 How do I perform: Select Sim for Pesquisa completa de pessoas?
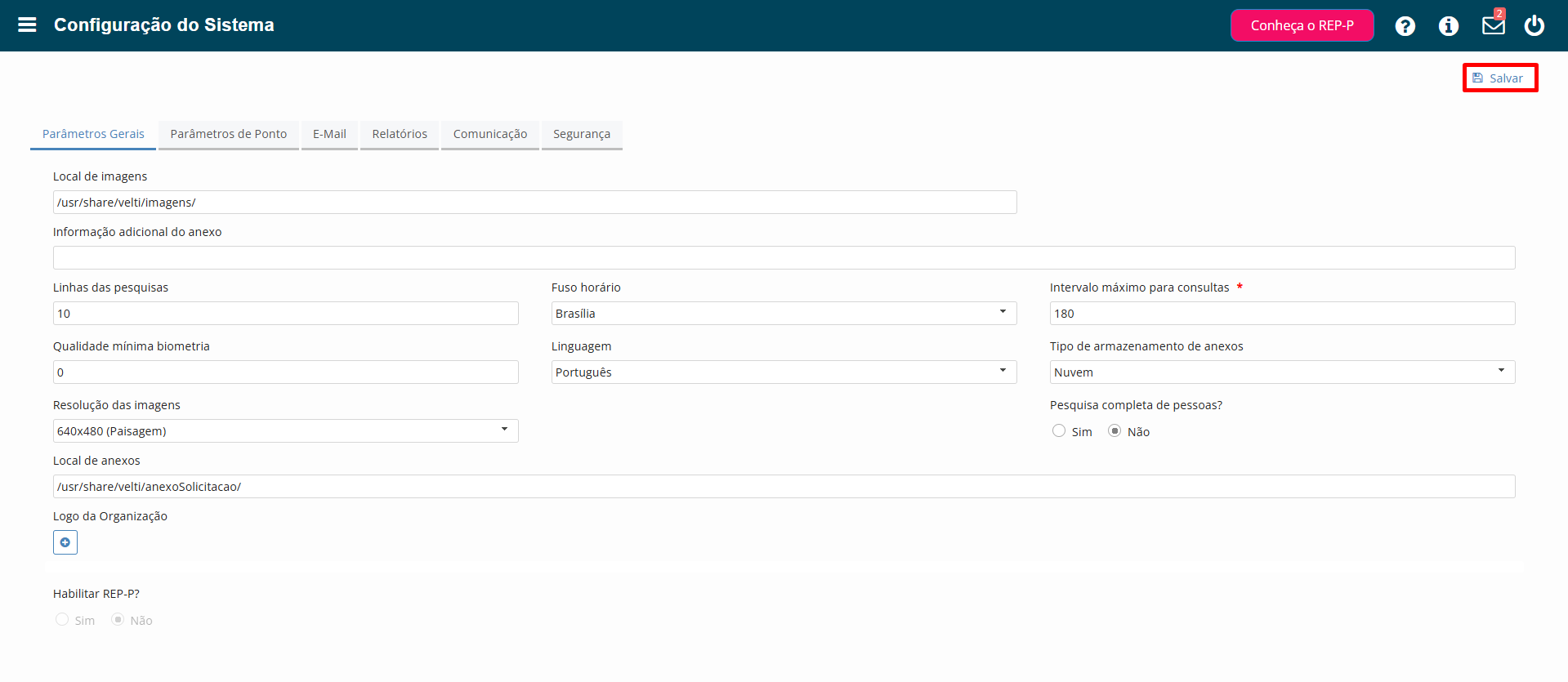click(1059, 430)
